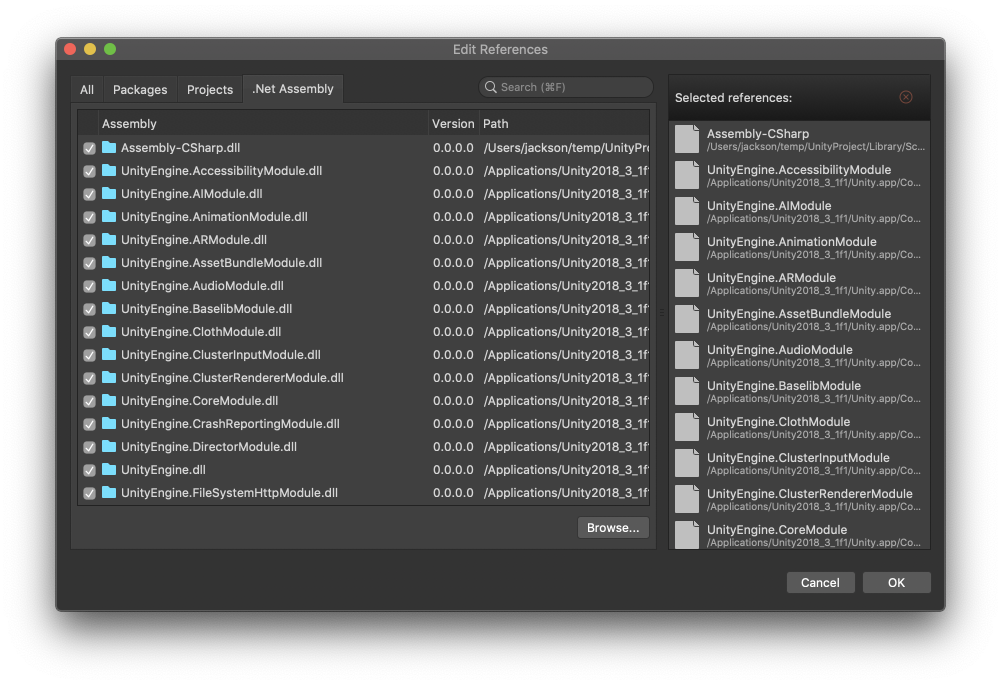
Task: Click the folder icon of UnityEngine.AccessibilityModule.dll
Action: pyautogui.click(x=109, y=170)
